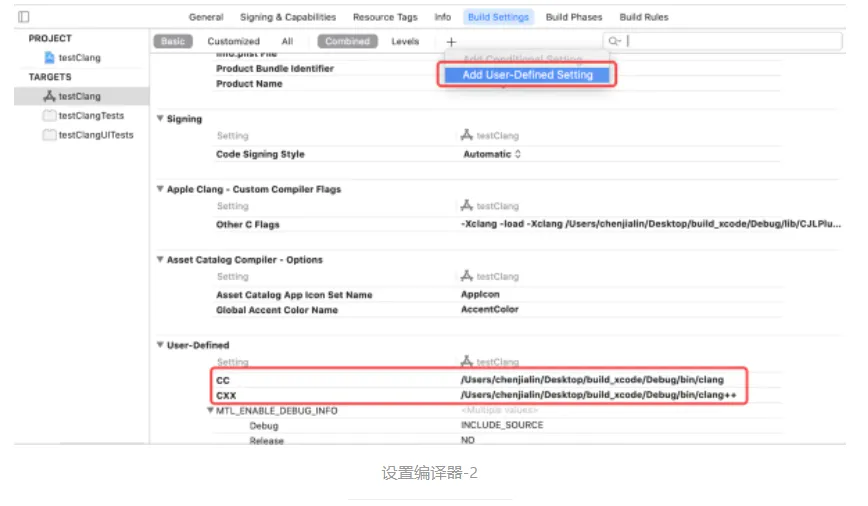The height and width of the screenshot is (506, 868).
Task: Click the MTL_ENABLE_DEBUG_INFO setting name
Action: tap(277, 411)
